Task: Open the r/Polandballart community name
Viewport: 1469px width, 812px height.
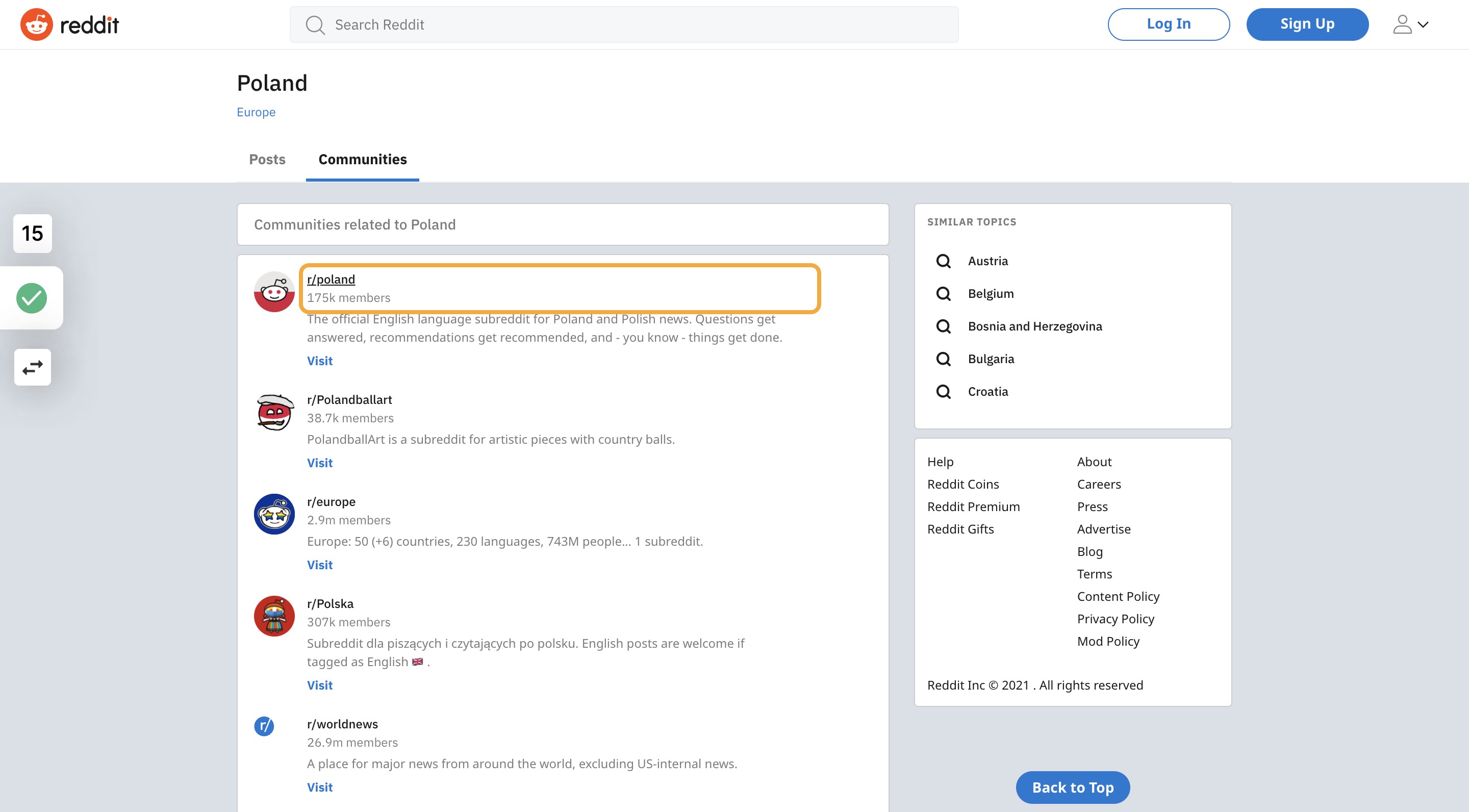Action: point(349,400)
